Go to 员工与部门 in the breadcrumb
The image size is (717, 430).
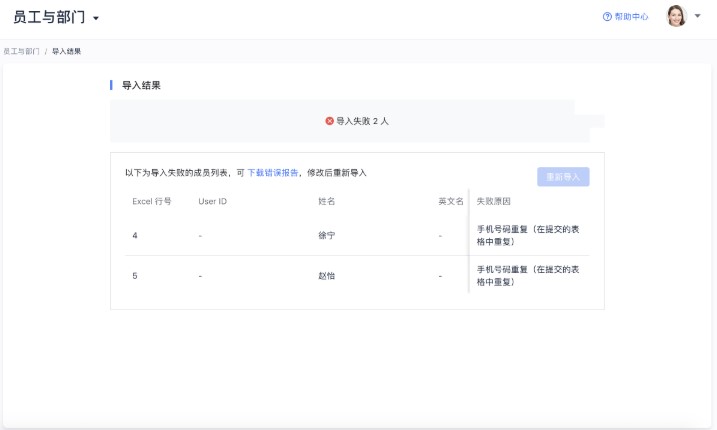(x=21, y=50)
